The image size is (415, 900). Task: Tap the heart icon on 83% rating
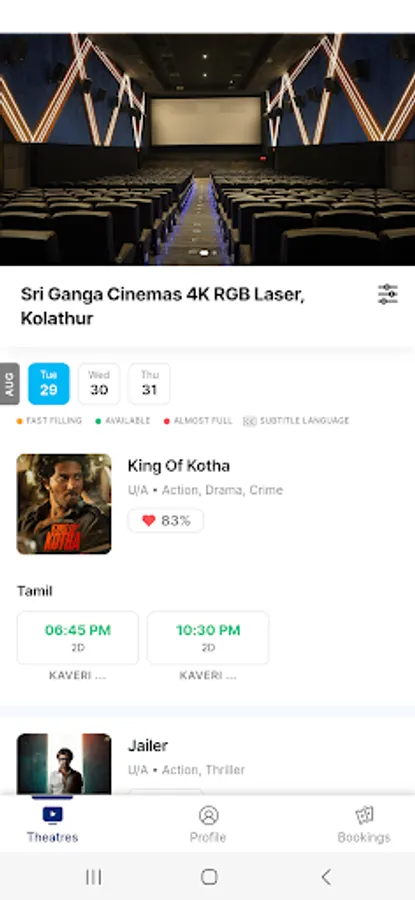tap(149, 521)
